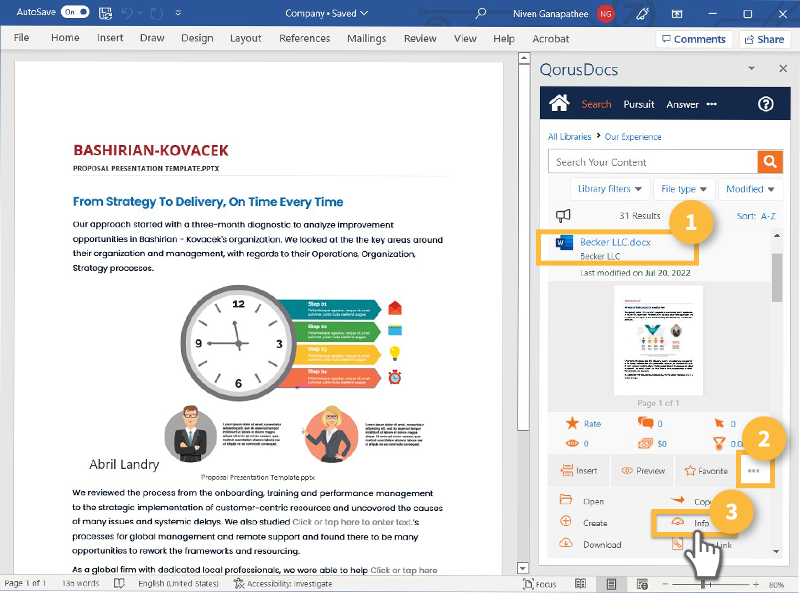Open the File menu
This screenshot has height=593, width=800.
click(x=21, y=38)
